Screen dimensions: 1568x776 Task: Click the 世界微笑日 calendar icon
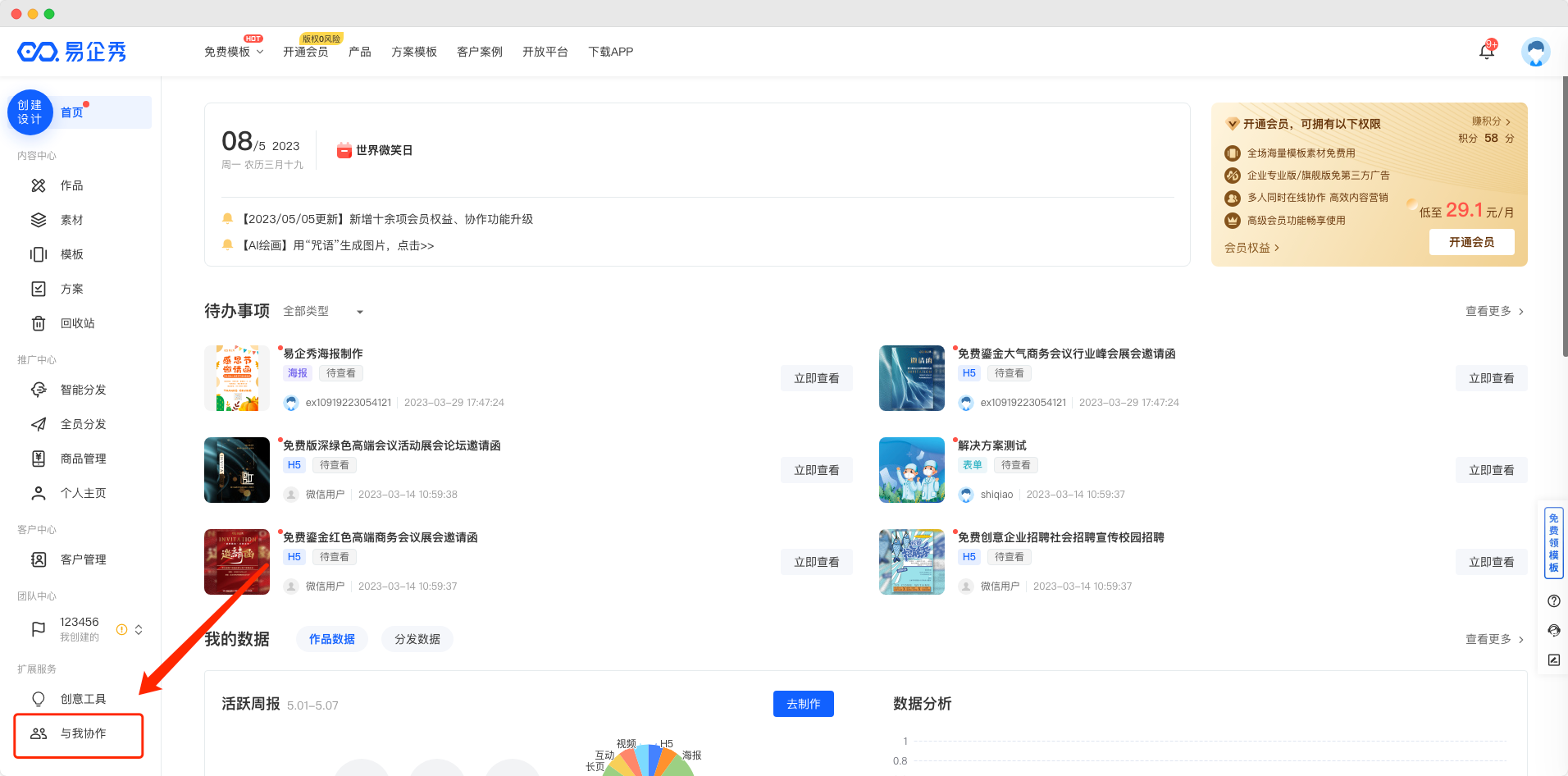[344, 150]
